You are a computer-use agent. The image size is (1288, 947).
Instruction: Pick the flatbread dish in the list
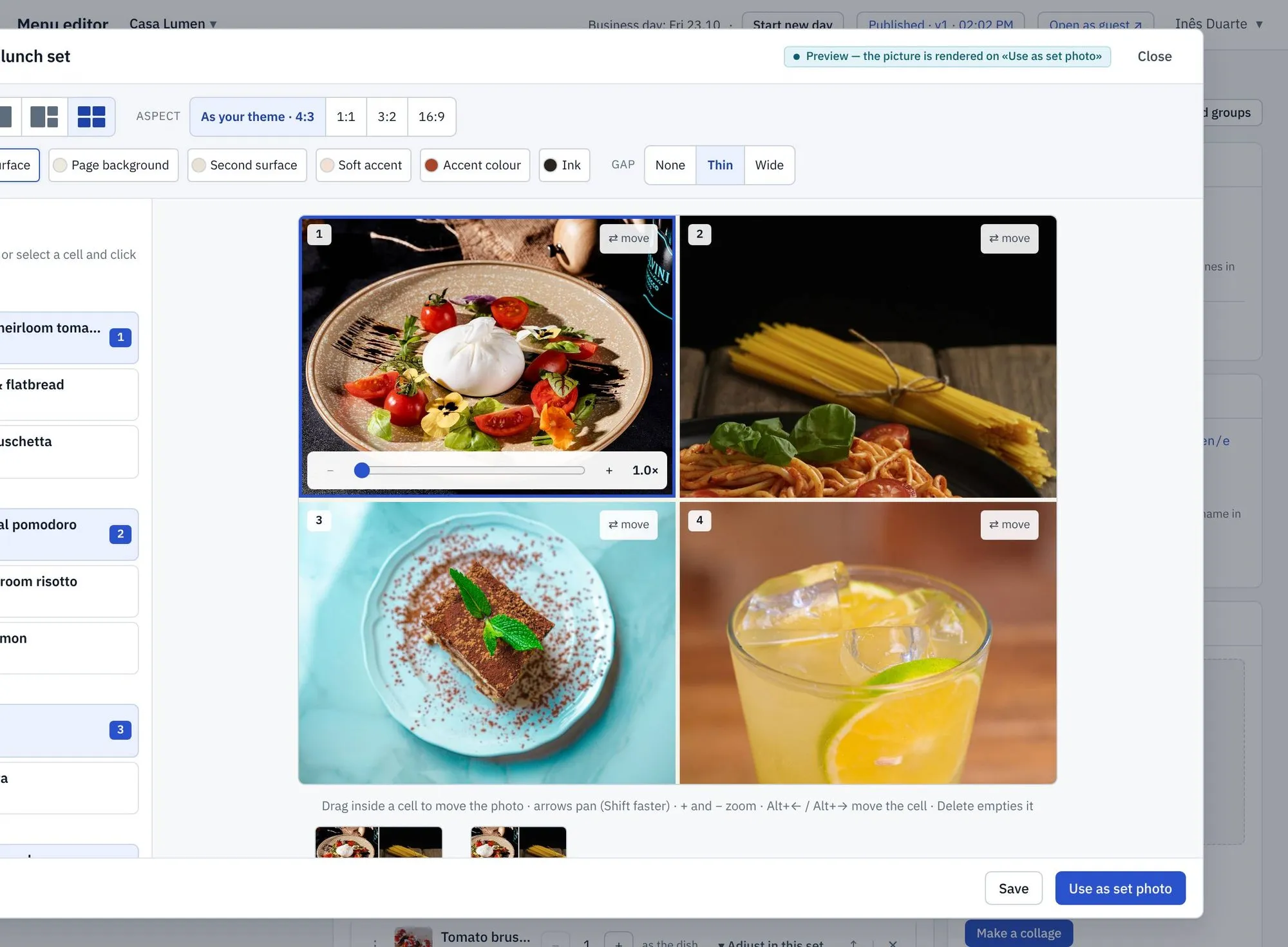coord(69,395)
